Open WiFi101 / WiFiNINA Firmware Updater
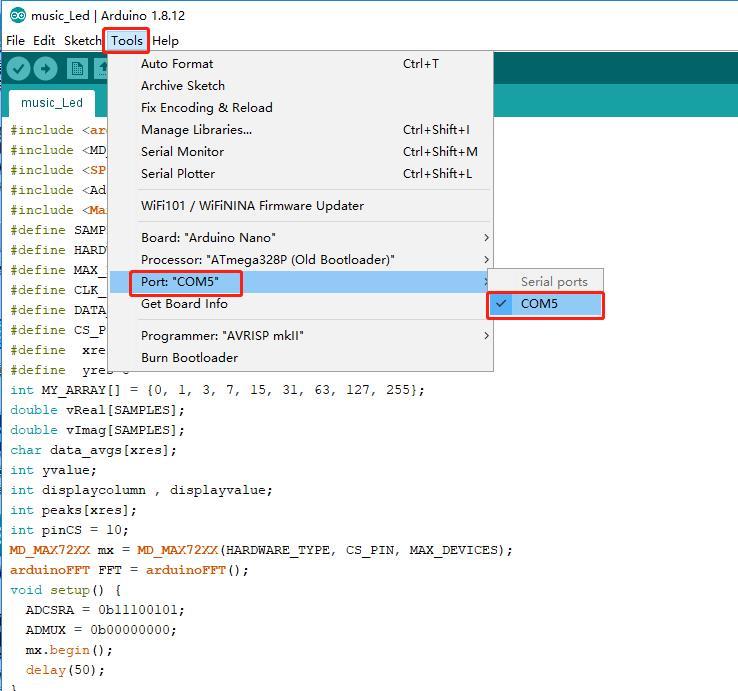The image size is (738, 691). [301, 206]
